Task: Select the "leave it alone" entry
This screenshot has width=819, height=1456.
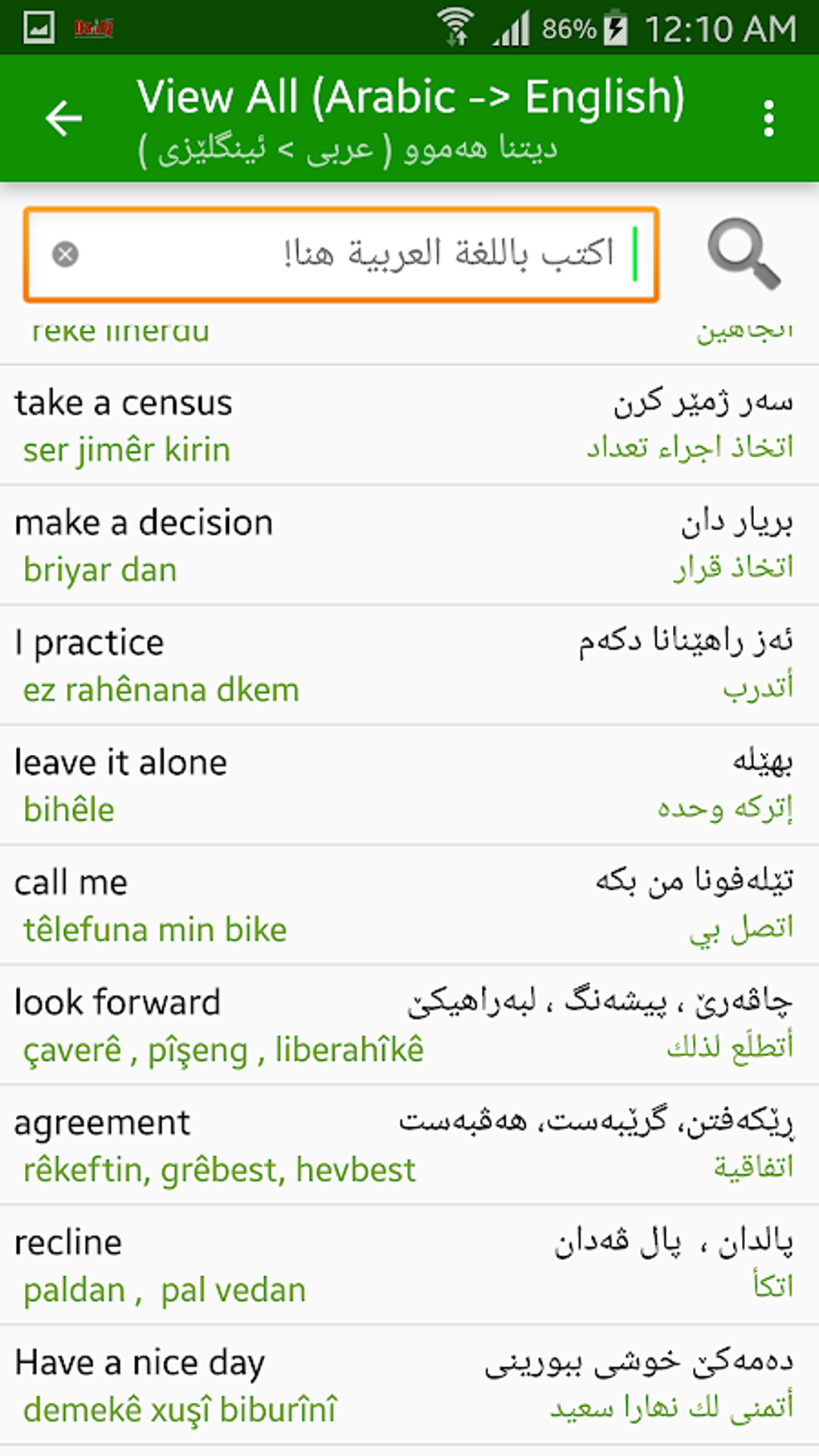Action: 409,785
